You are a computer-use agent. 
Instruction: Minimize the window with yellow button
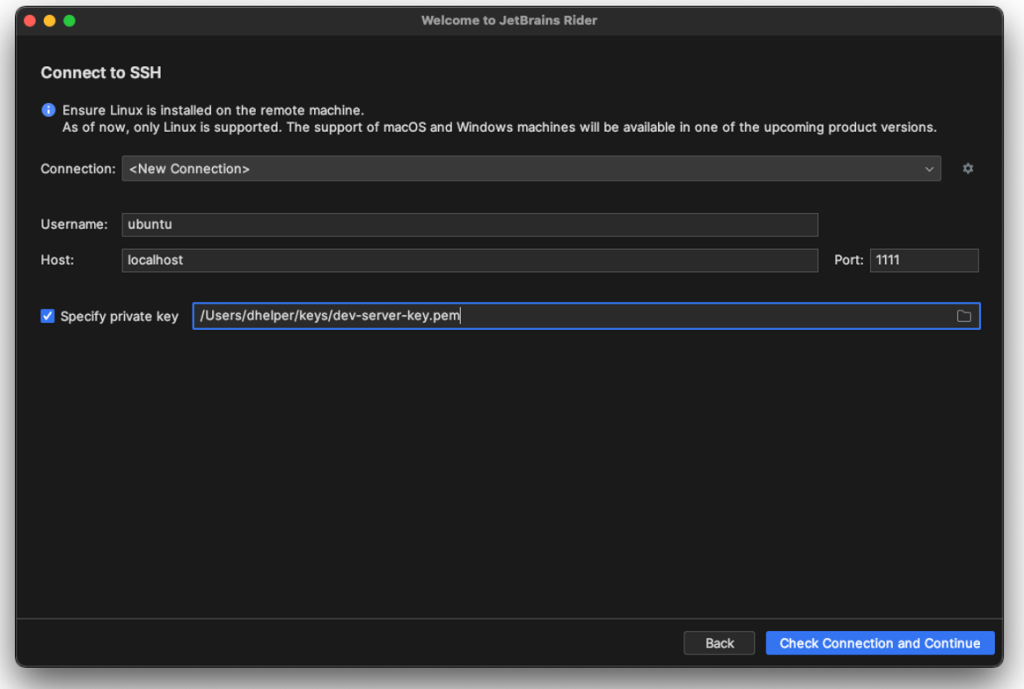pyautogui.click(x=47, y=18)
